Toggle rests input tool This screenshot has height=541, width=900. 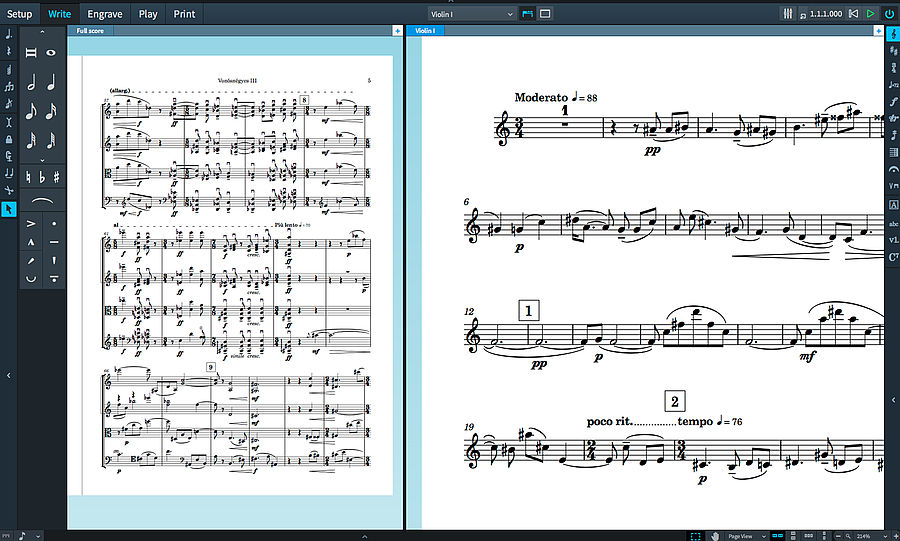pos(9,51)
